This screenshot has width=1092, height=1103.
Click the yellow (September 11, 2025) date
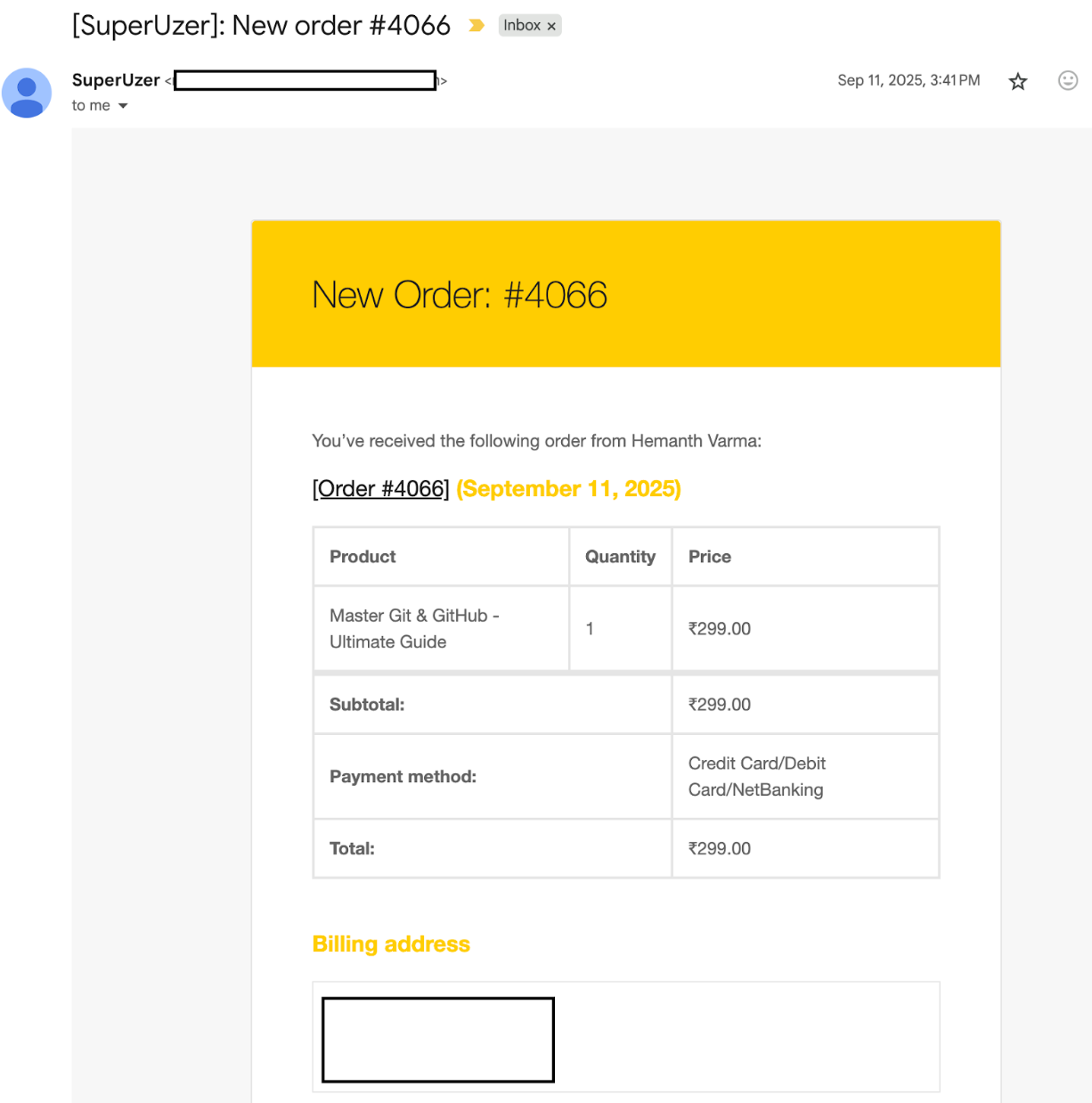[x=568, y=489]
